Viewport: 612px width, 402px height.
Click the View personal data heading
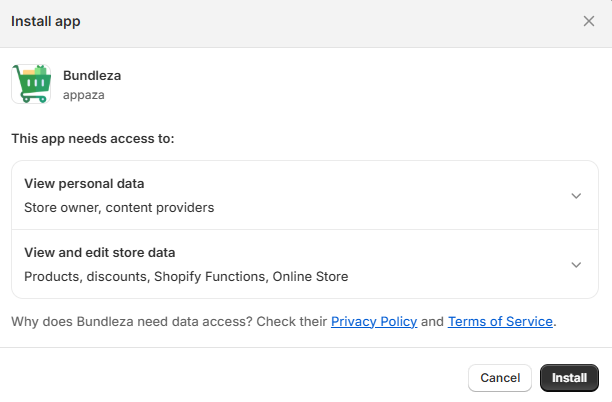(84, 184)
